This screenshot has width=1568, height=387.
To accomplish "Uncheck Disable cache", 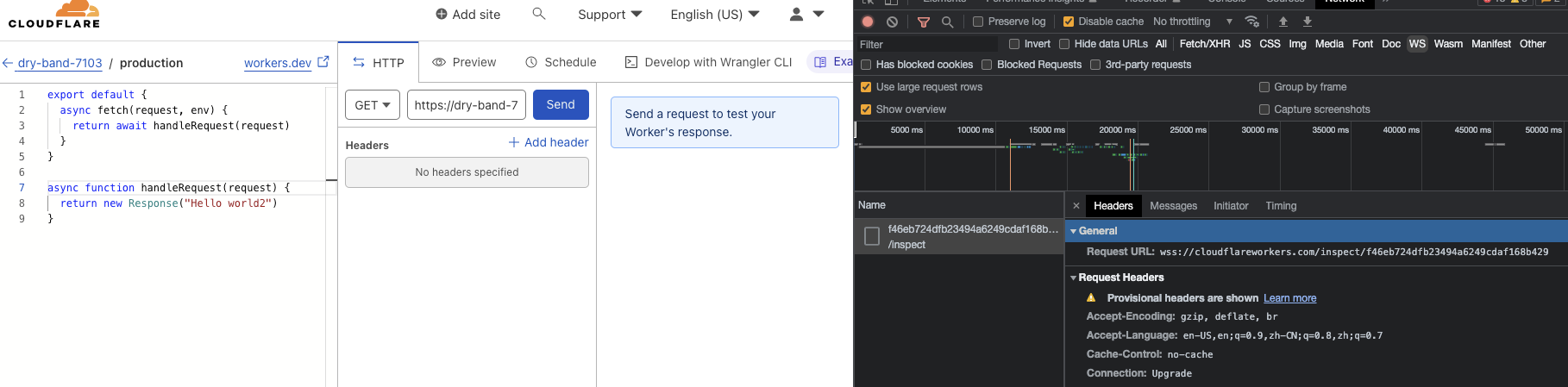I will (x=1069, y=22).
